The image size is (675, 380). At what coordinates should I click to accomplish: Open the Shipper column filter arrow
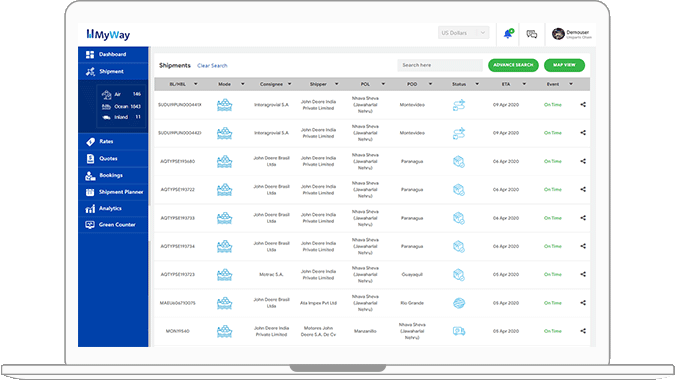point(336,84)
